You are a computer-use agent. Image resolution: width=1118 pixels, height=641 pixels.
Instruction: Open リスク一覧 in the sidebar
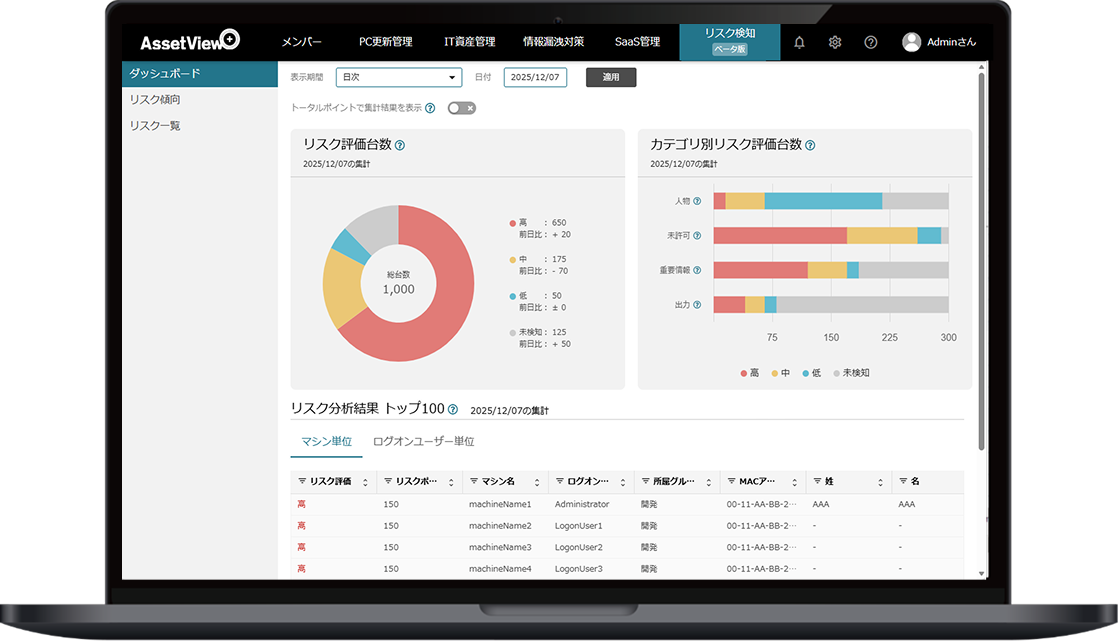point(155,126)
